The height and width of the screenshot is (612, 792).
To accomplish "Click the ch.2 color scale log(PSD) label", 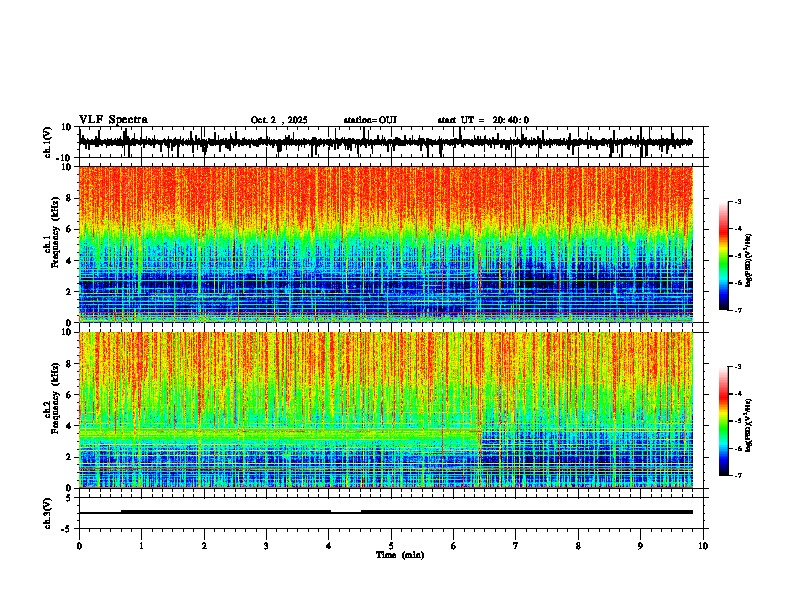I will coord(748,425).
